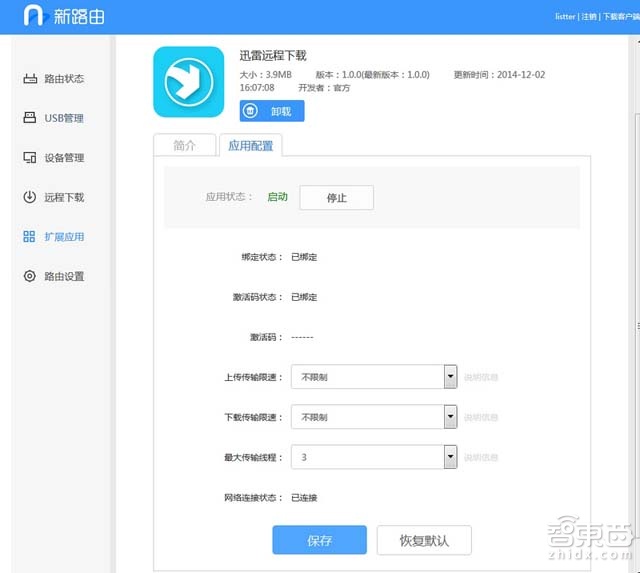
Task: Click 说明信息 next to download limit
Action: 481,417
